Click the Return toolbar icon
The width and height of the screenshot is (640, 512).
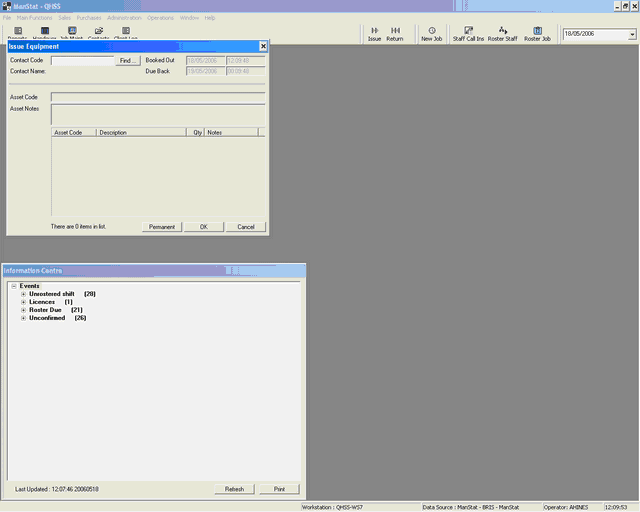click(x=395, y=33)
